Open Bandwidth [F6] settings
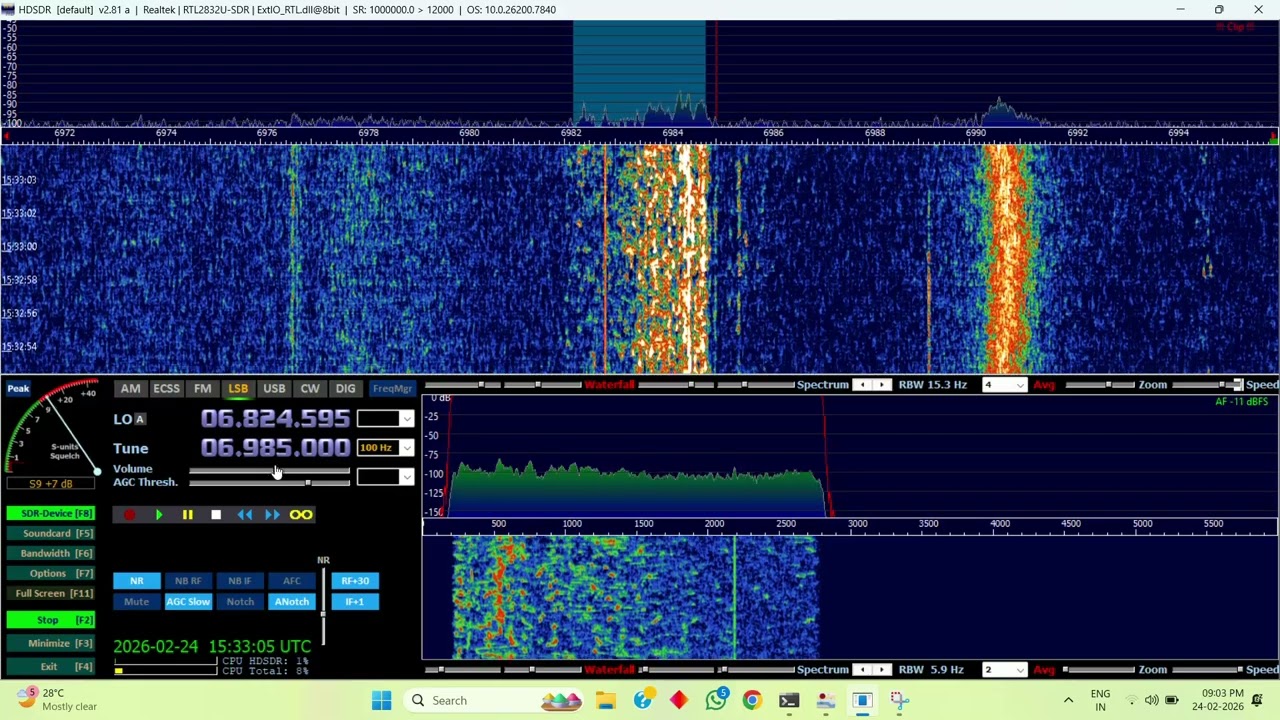Screen dimensions: 1280x720 [x=51, y=553]
